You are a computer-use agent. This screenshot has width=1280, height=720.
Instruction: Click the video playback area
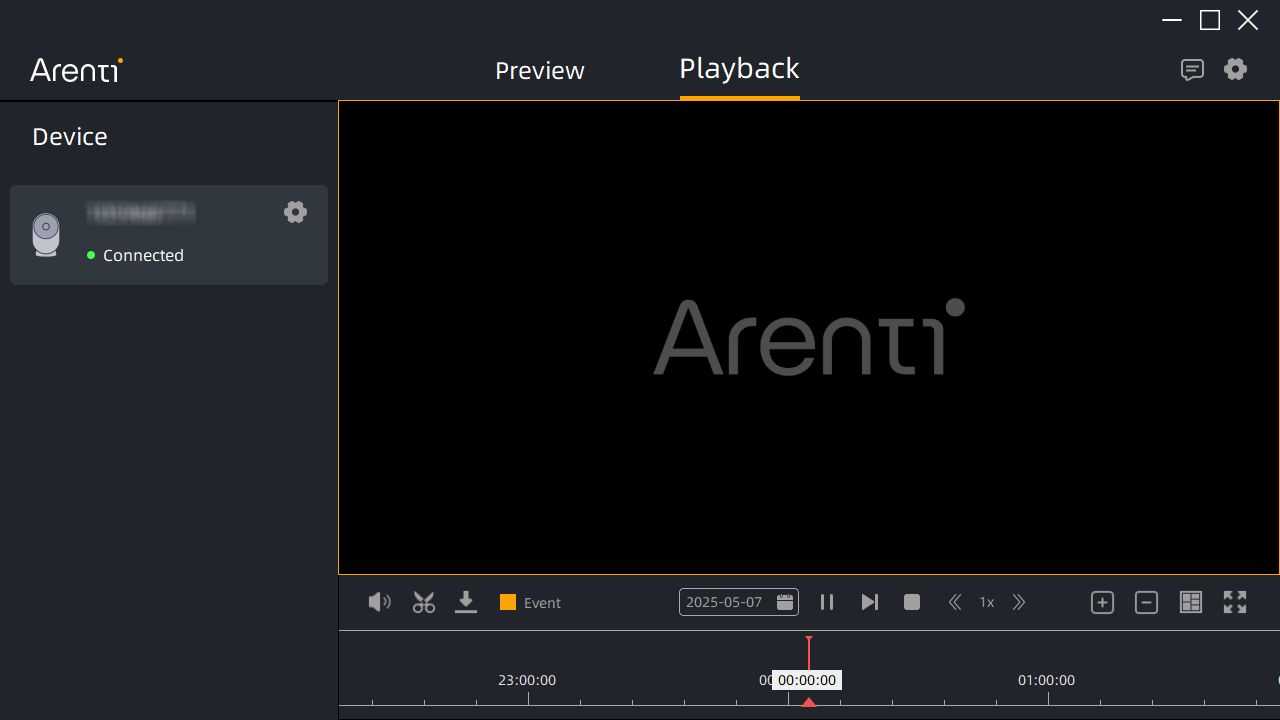coord(809,338)
